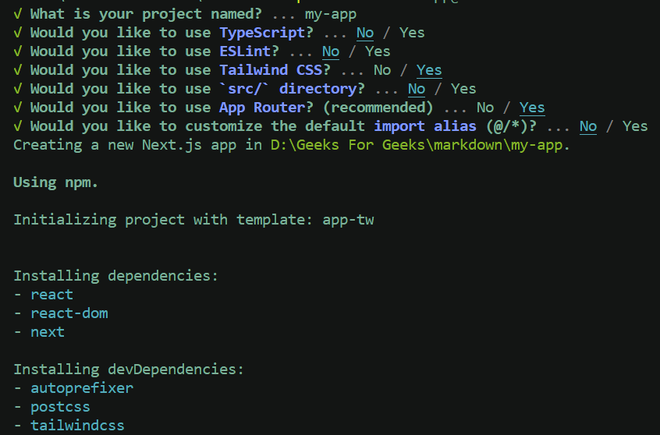
Task: Select No for the src/ directory prompt
Action: [416, 88]
